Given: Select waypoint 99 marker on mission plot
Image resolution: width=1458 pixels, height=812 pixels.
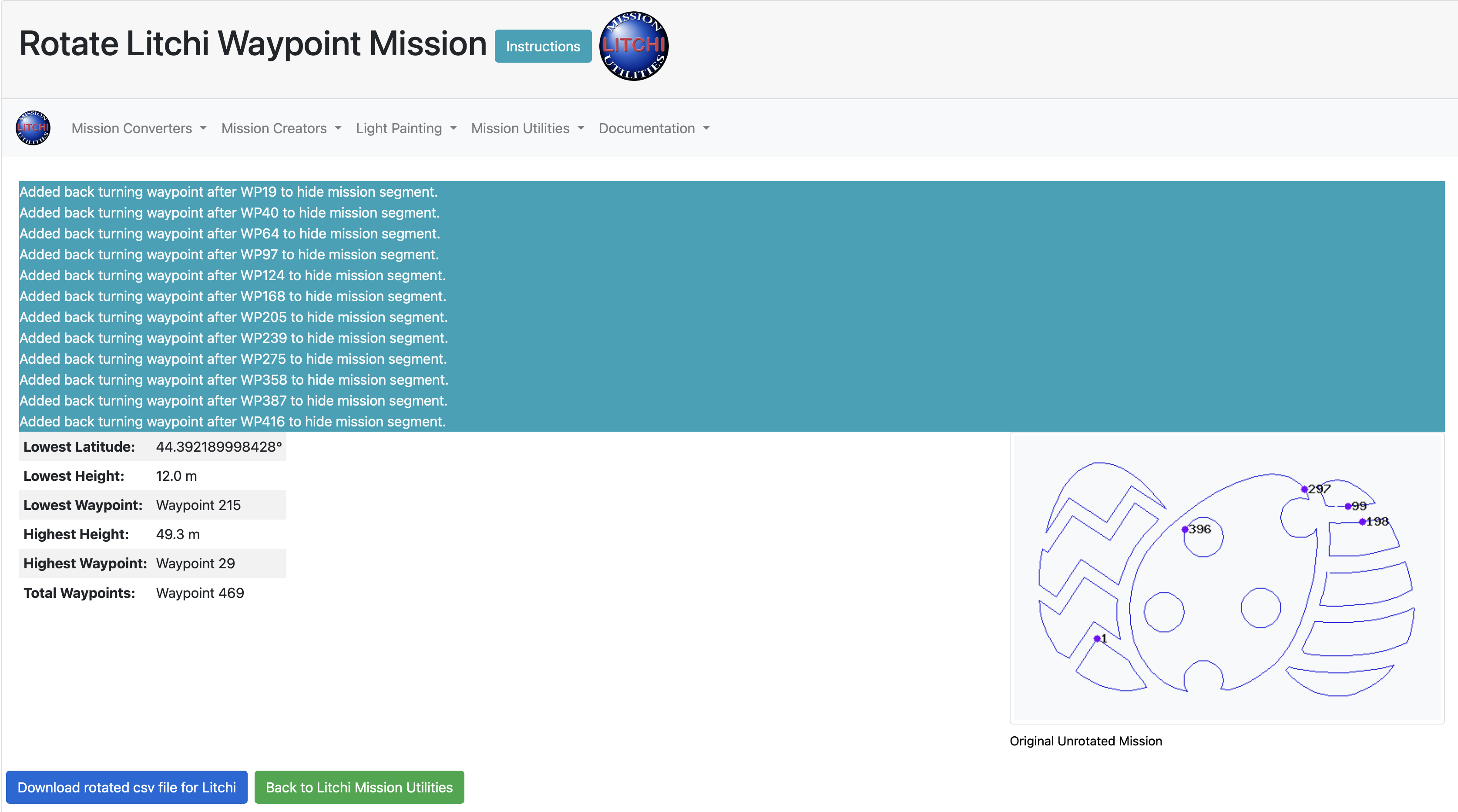Looking at the screenshot, I should [1347, 507].
